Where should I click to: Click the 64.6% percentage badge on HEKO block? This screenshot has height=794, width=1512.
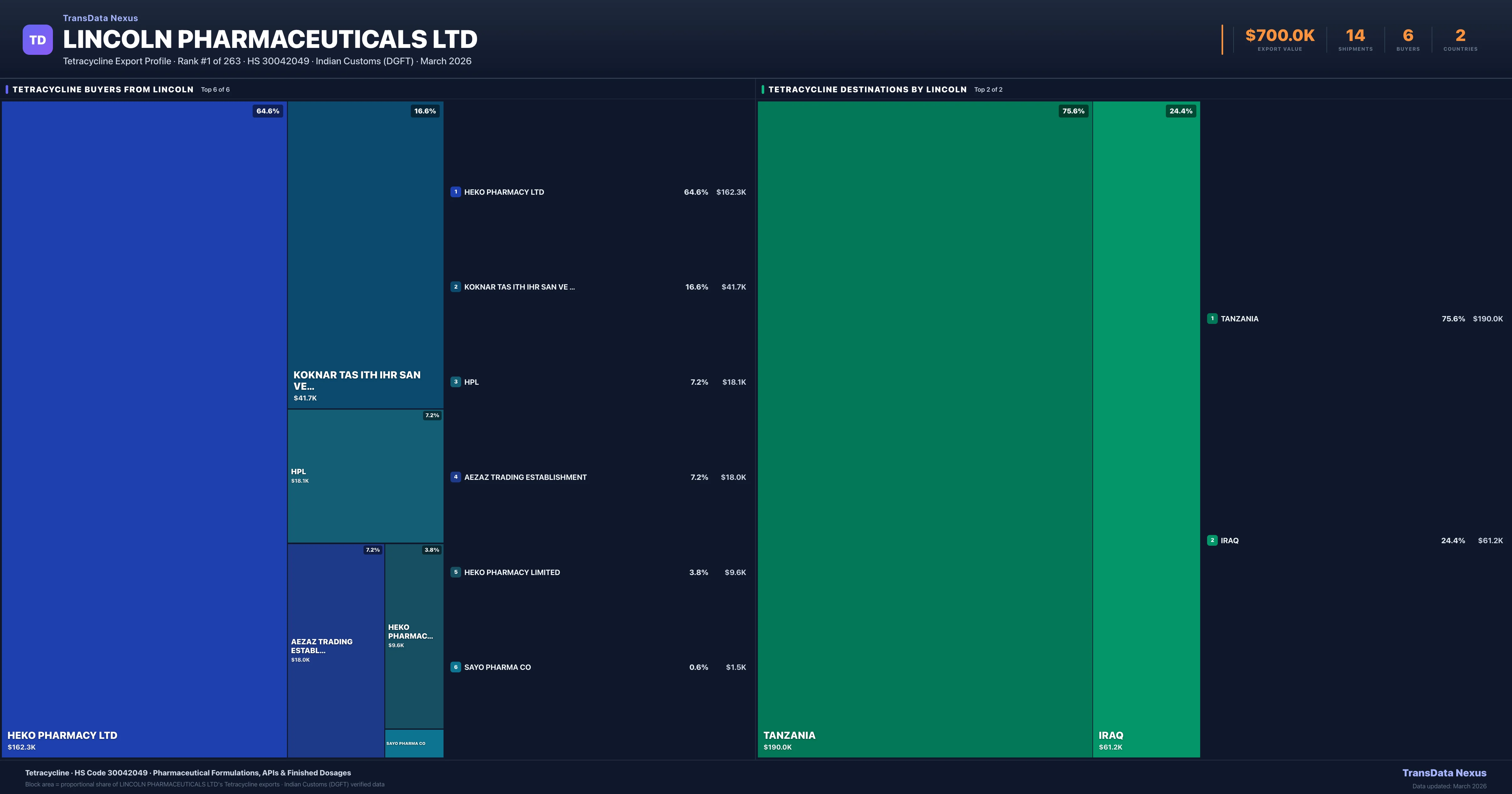pos(268,110)
